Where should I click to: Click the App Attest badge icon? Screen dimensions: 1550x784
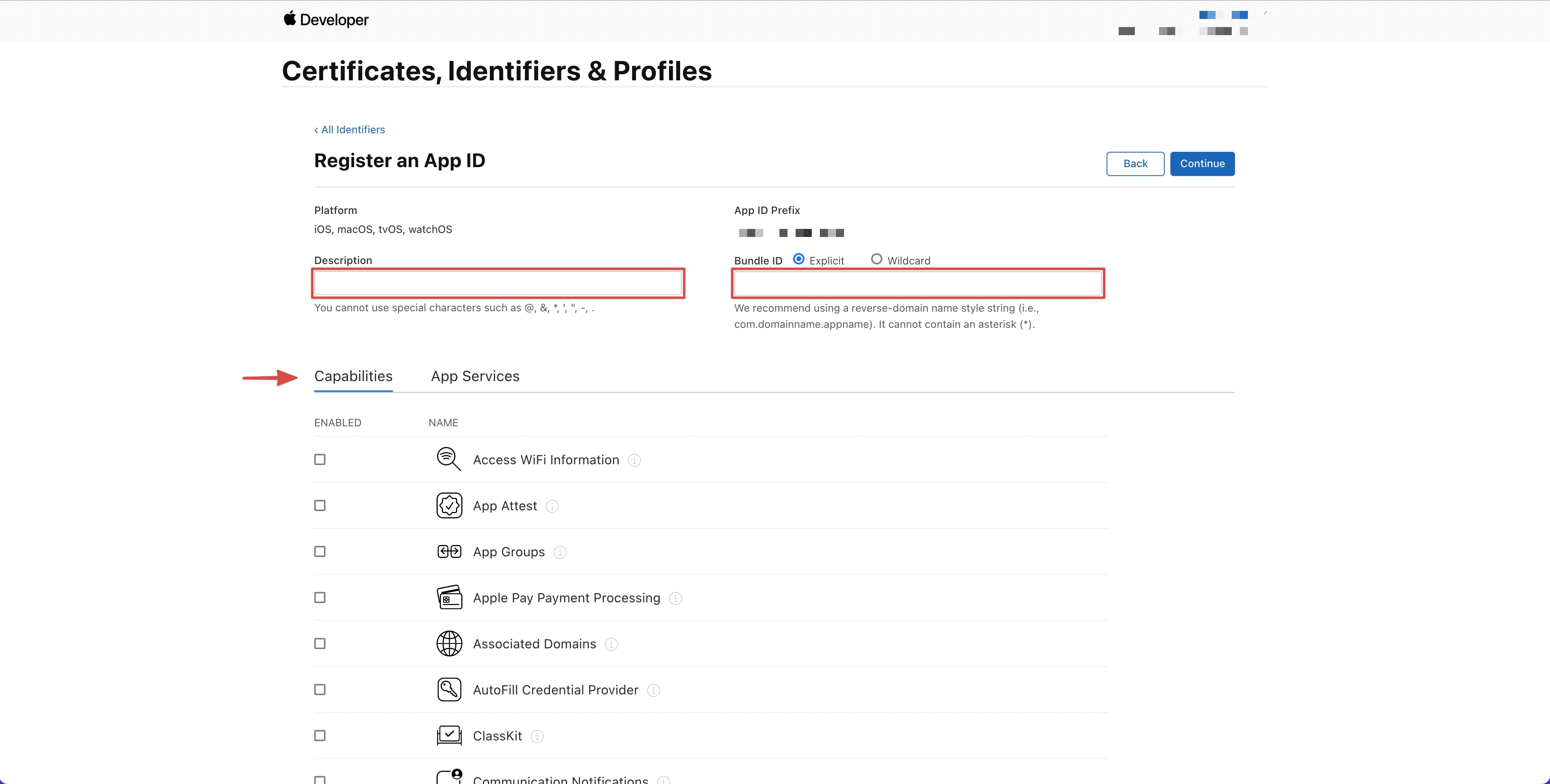[449, 505]
